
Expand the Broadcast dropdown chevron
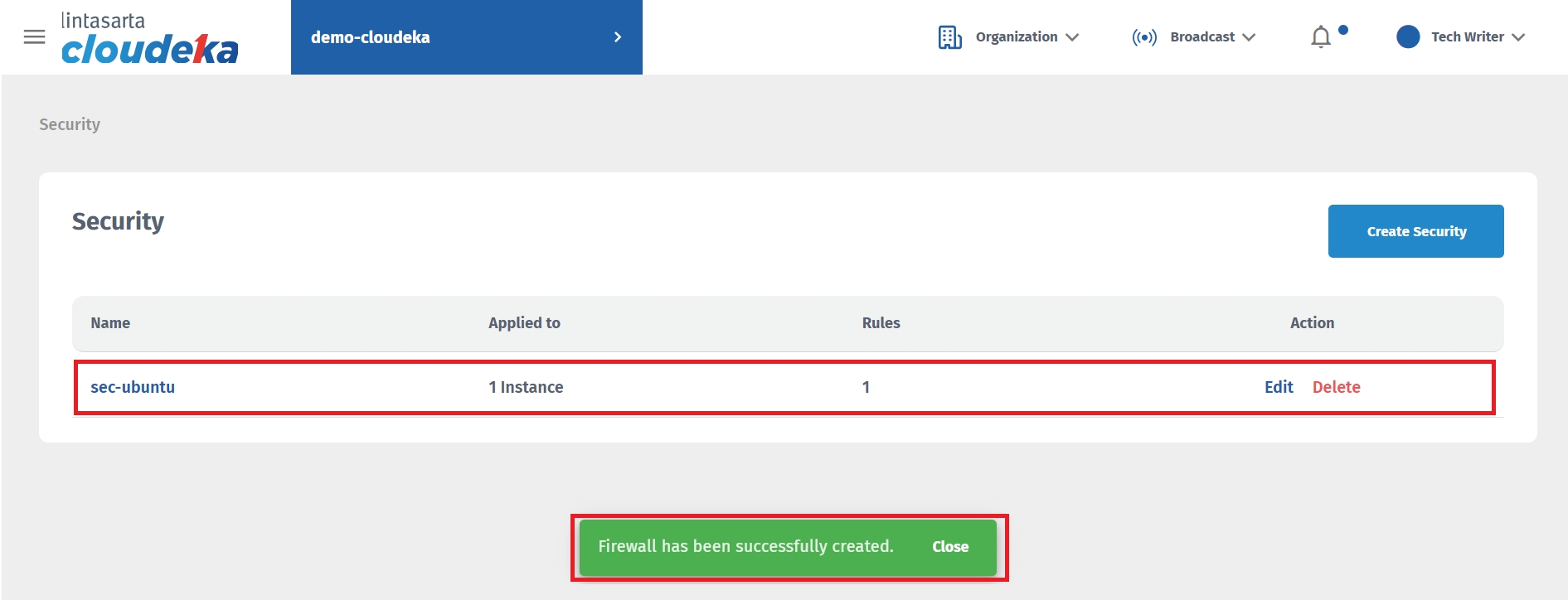(x=1249, y=37)
